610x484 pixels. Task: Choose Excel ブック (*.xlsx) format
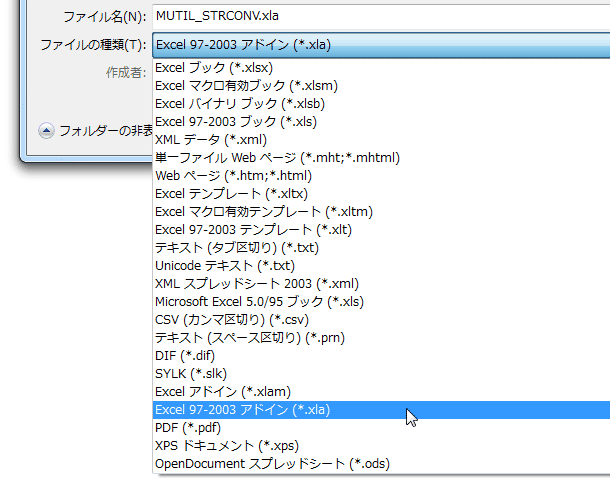coord(381,68)
